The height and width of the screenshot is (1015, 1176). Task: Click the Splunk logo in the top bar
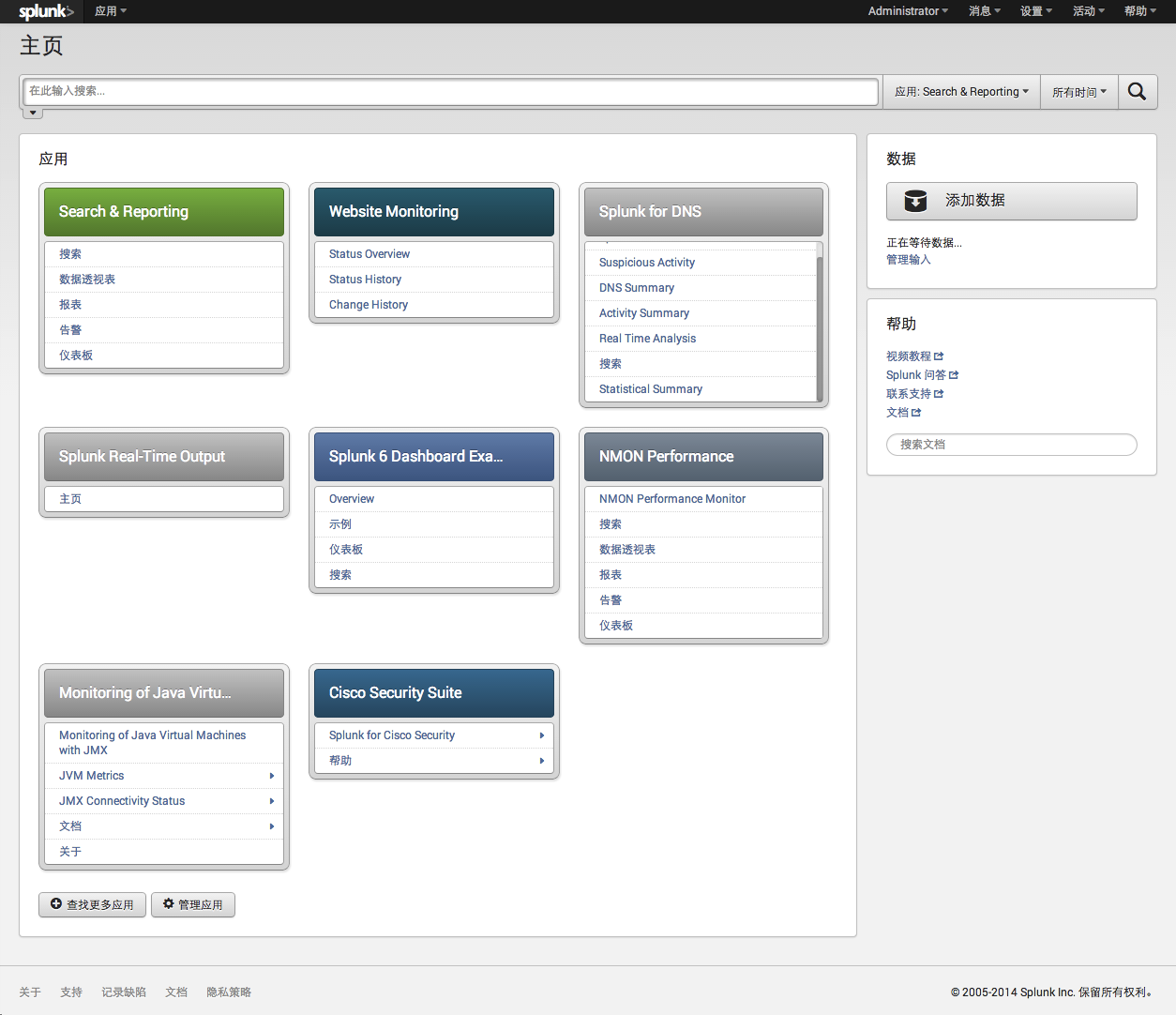pos(45,11)
